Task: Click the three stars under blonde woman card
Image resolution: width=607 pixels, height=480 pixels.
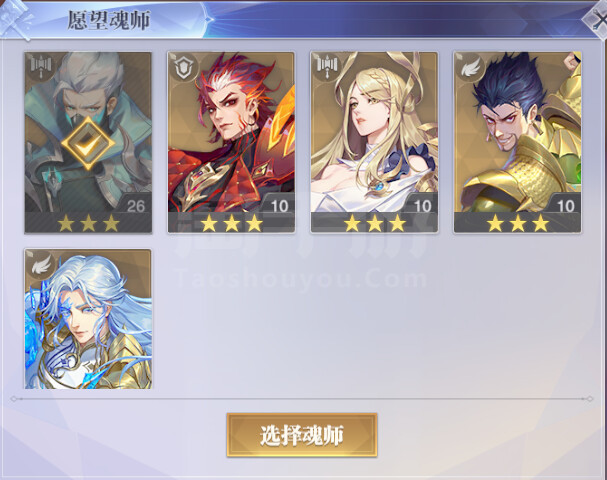Action: click(x=375, y=223)
